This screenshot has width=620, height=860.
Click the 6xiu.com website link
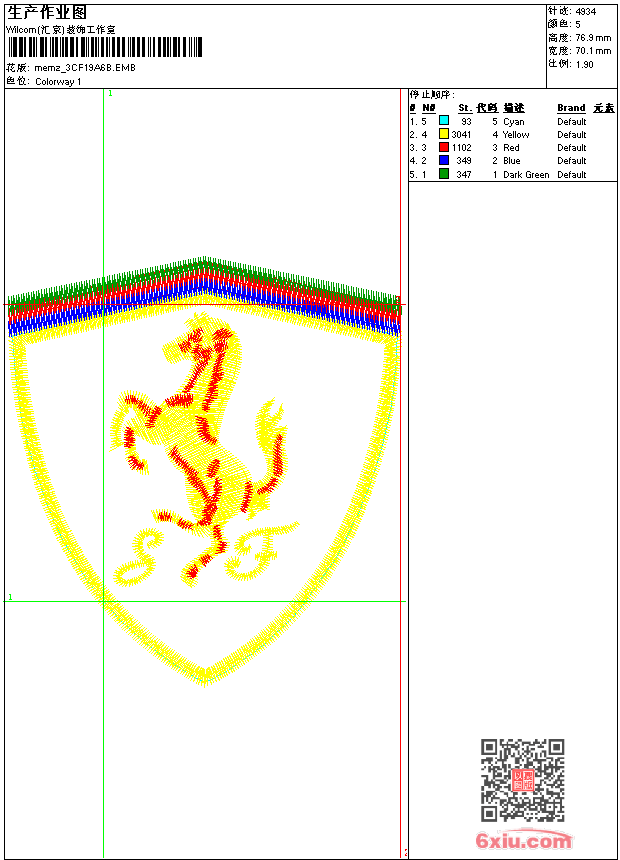[x=524, y=840]
